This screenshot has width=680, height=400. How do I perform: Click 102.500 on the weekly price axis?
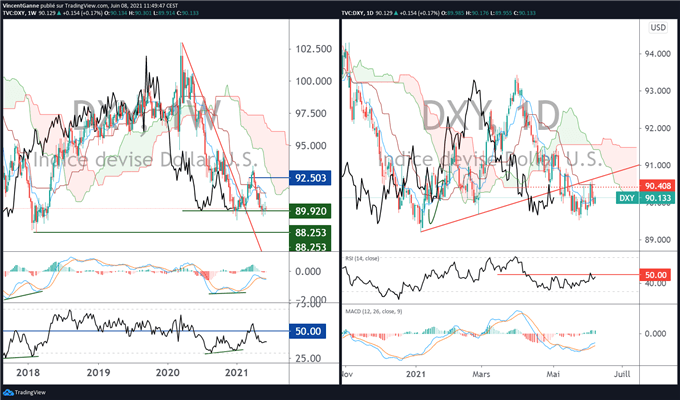314,49
